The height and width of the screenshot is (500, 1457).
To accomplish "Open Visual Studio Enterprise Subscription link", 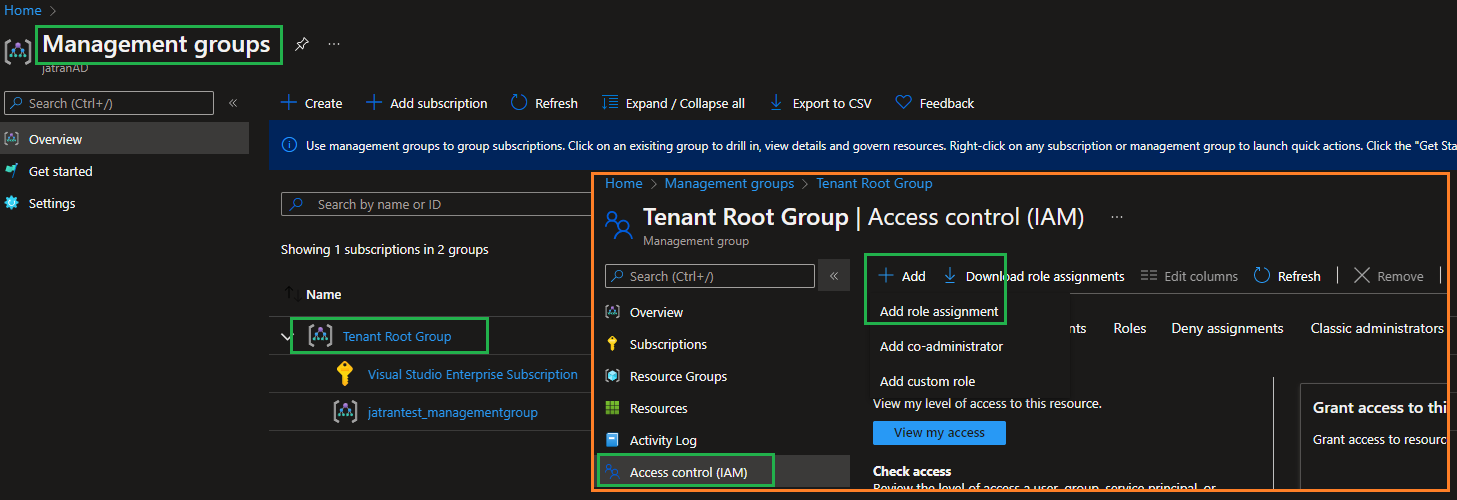I will point(473,374).
